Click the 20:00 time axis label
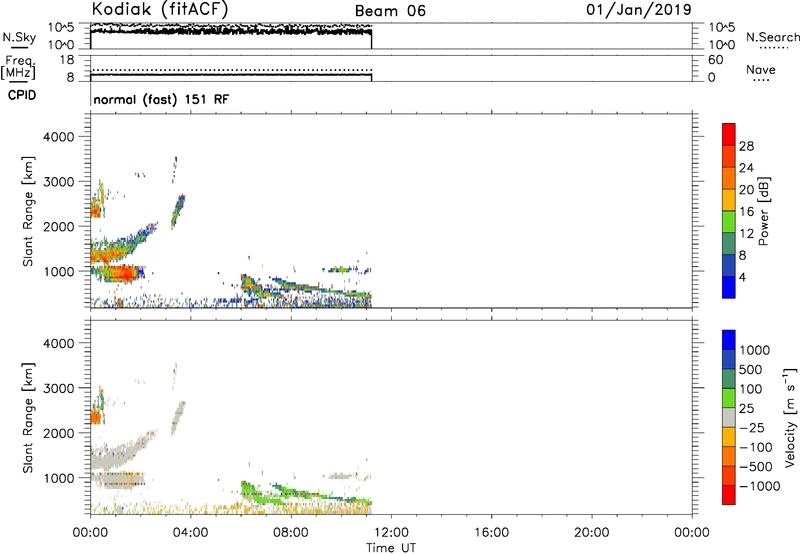800x554 pixels. click(591, 533)
